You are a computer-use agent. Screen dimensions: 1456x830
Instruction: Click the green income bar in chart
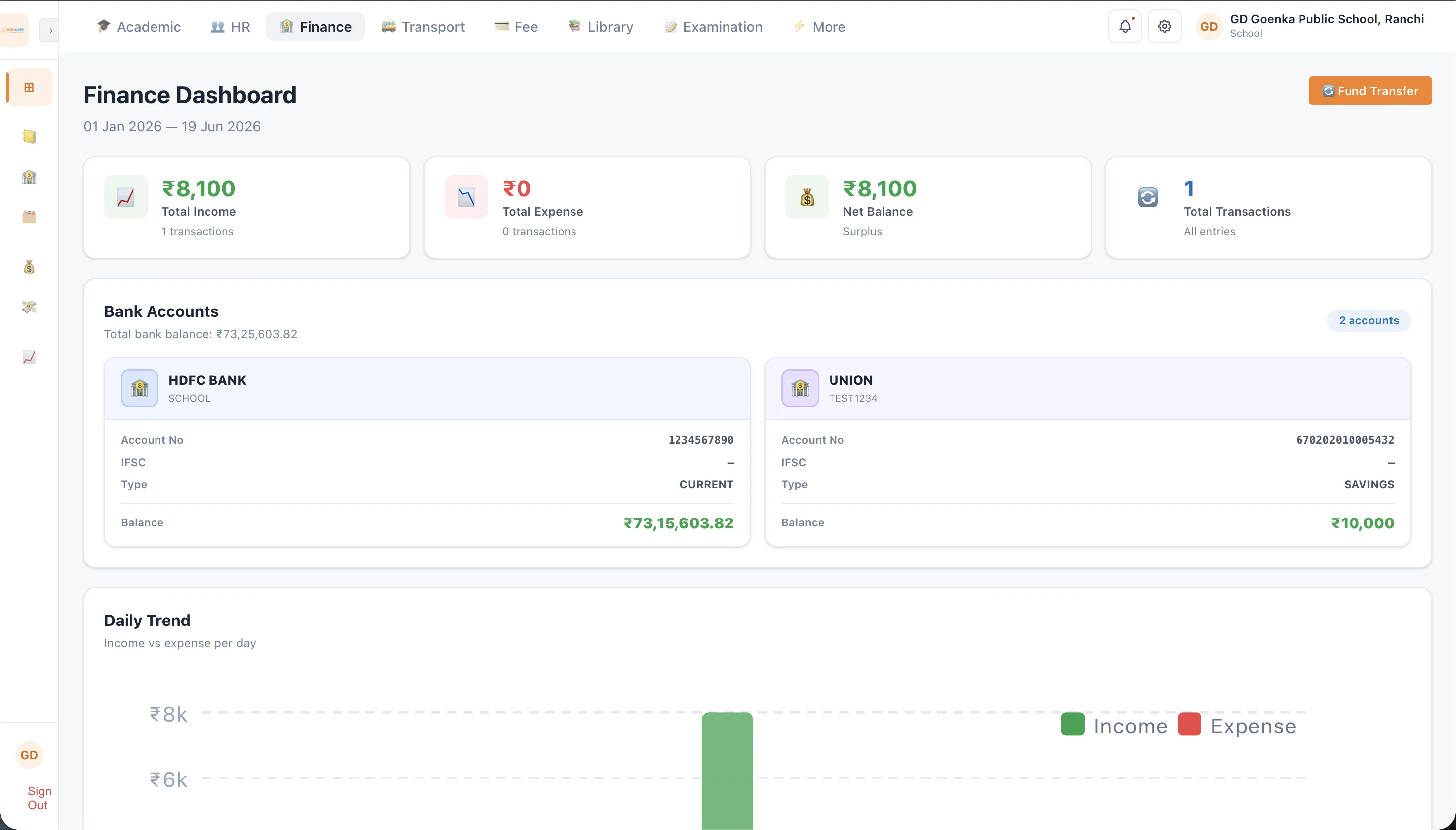tap(727, 771)
